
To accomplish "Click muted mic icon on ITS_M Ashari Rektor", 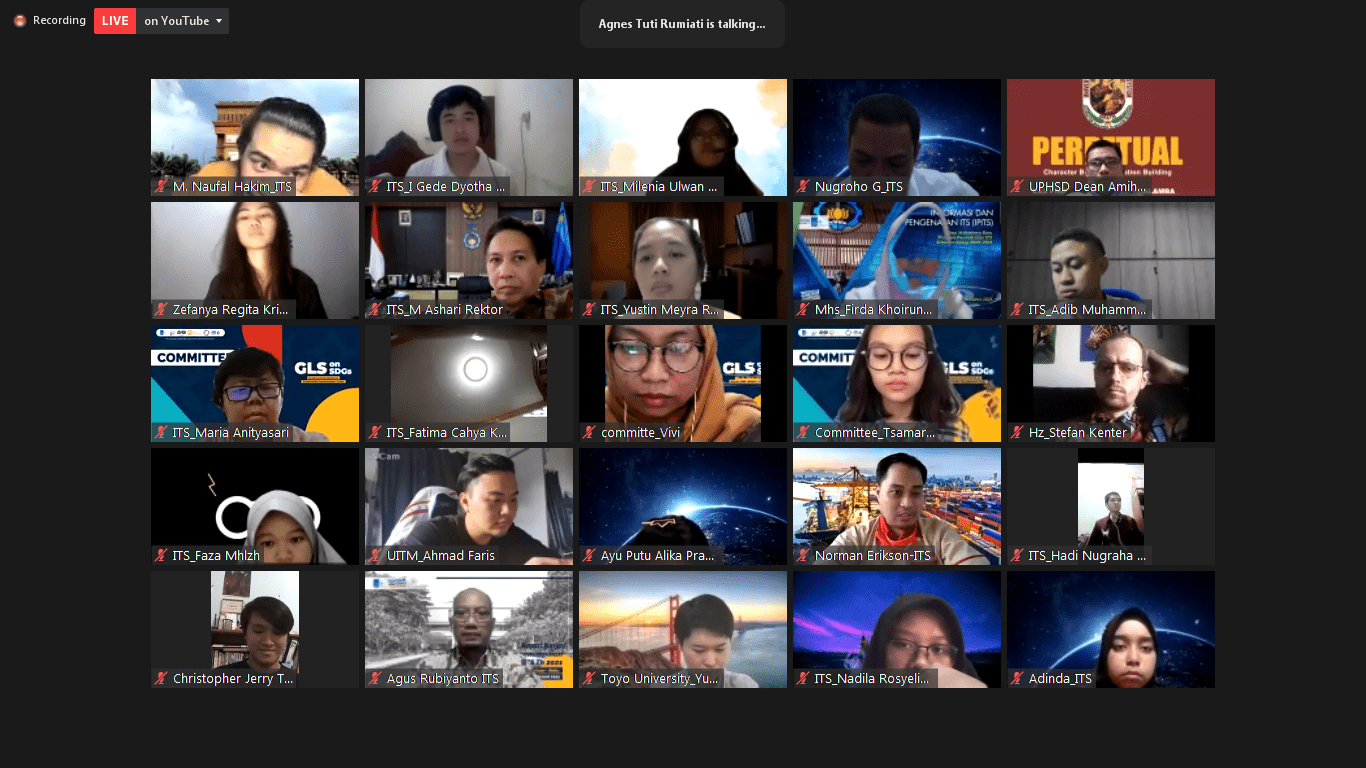I will (x=375, y=310).
